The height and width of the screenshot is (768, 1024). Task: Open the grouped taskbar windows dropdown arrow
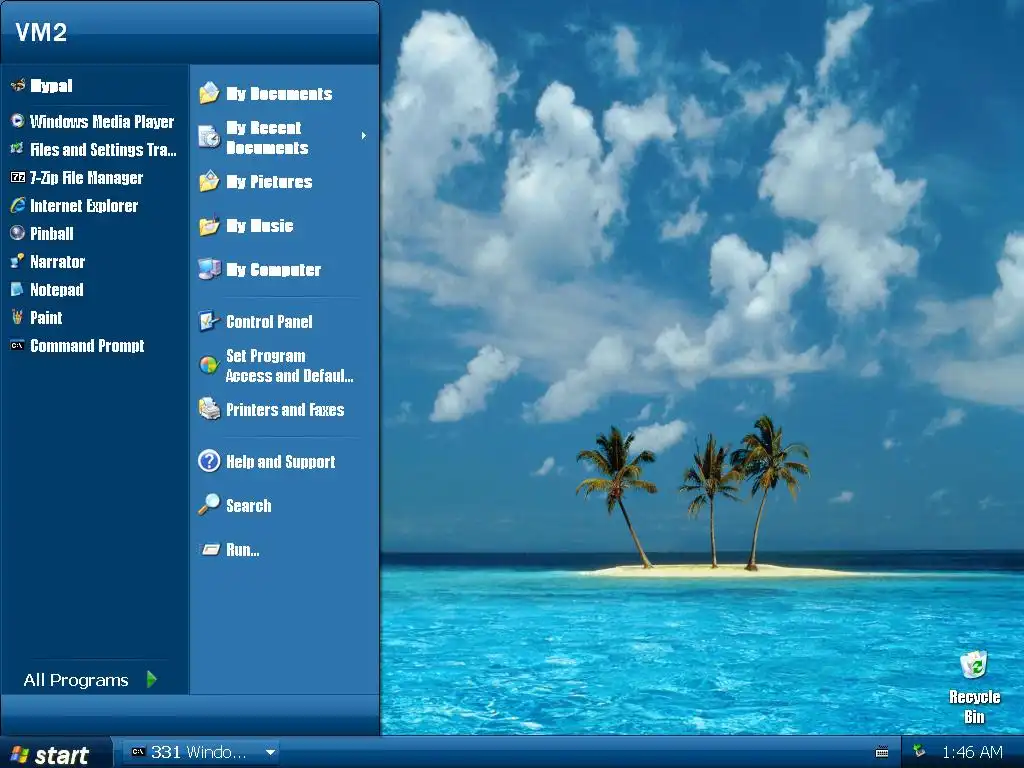270,752
